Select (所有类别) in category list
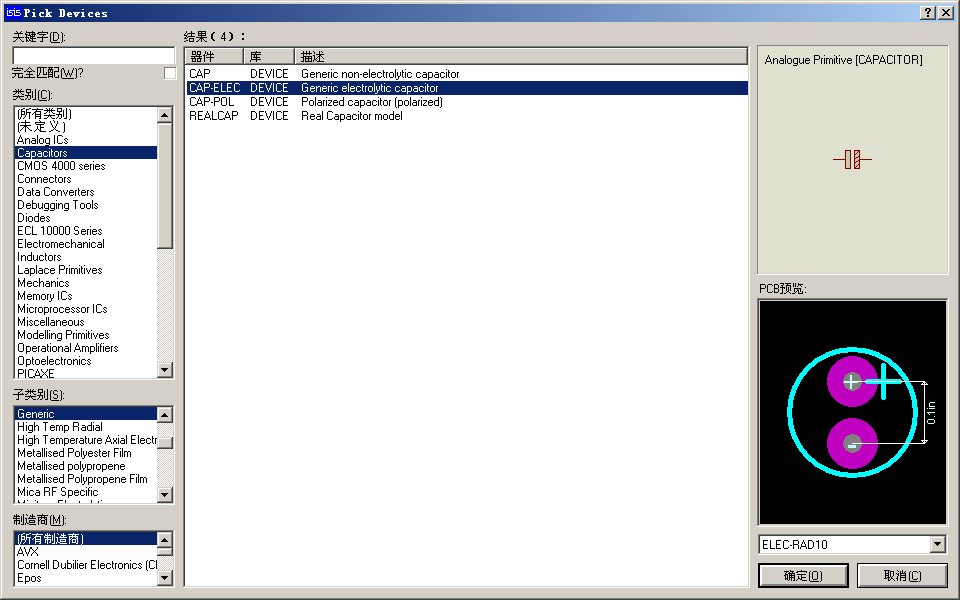 coord(86,114)
